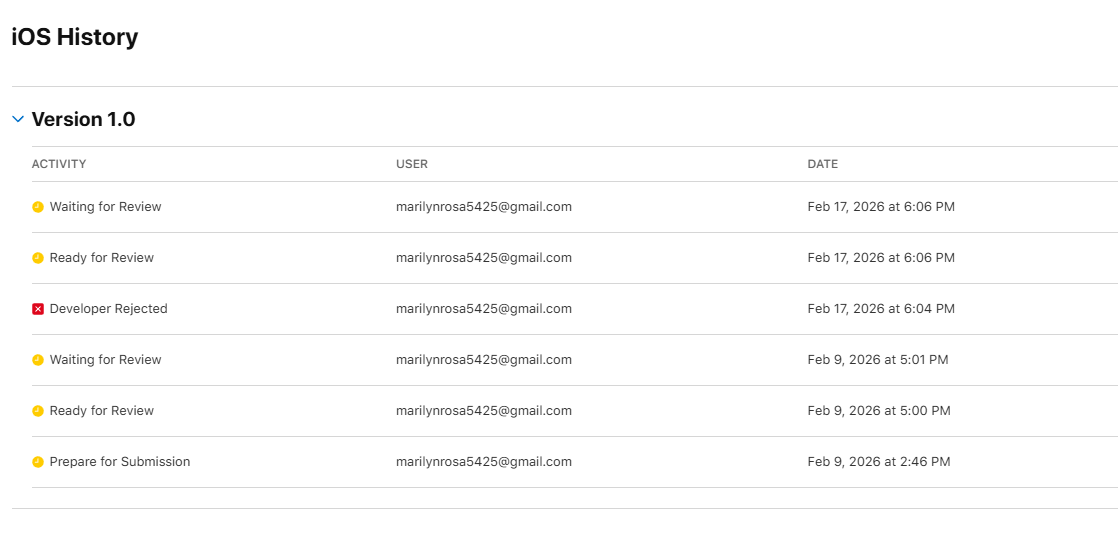Click the Version 1.0 heading
Screen dimensions: 1118x534
pos(83,119)
